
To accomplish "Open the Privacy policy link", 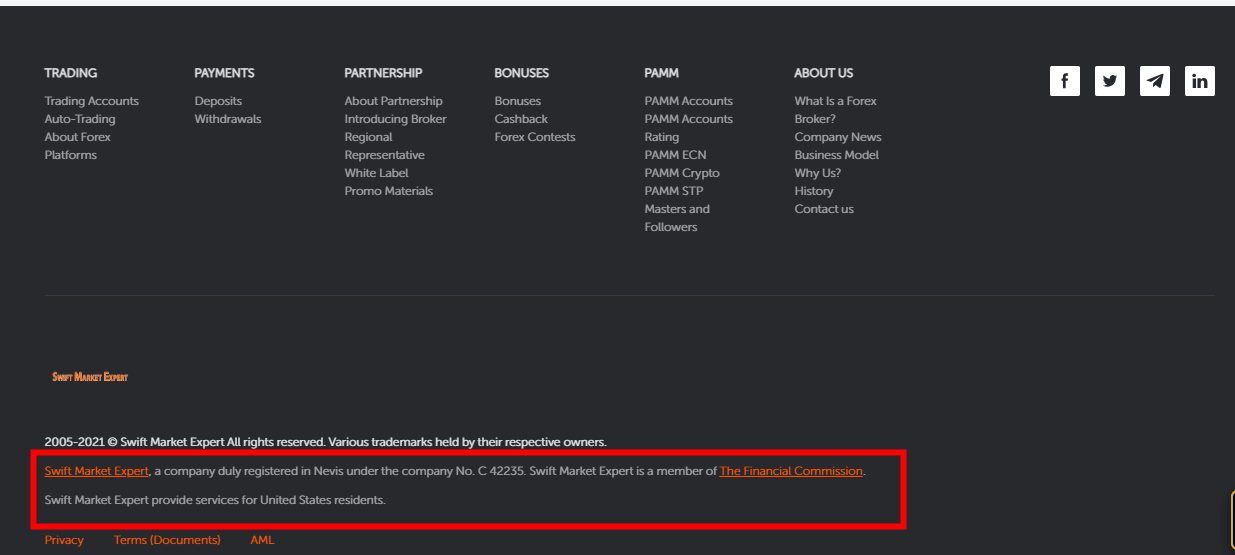I will [64, 540].
